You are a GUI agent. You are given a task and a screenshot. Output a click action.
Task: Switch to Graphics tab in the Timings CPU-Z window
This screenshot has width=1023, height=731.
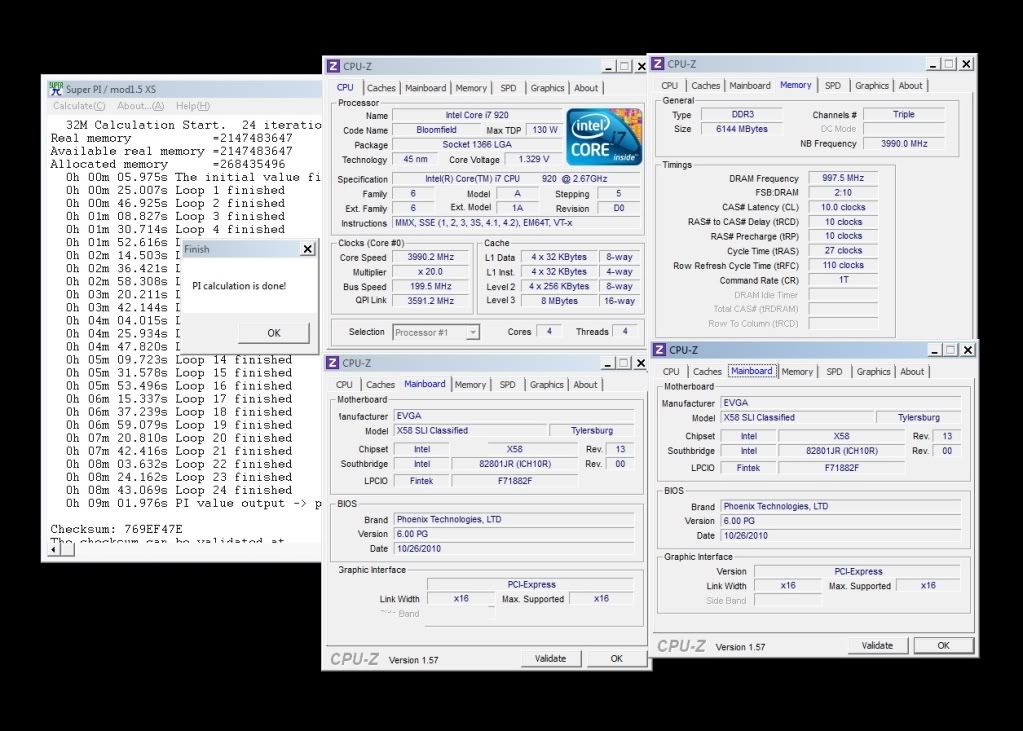click(872, 86)
